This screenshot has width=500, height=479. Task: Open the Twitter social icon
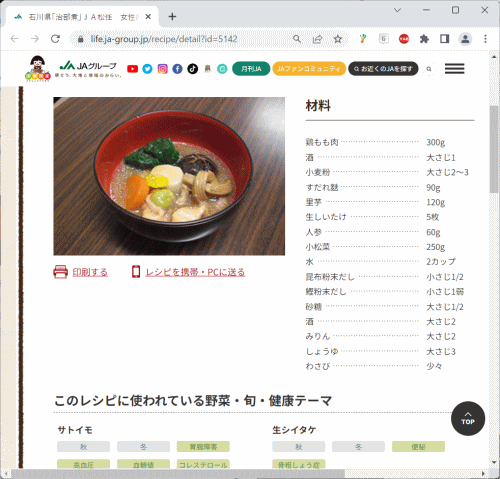[147, 69]
